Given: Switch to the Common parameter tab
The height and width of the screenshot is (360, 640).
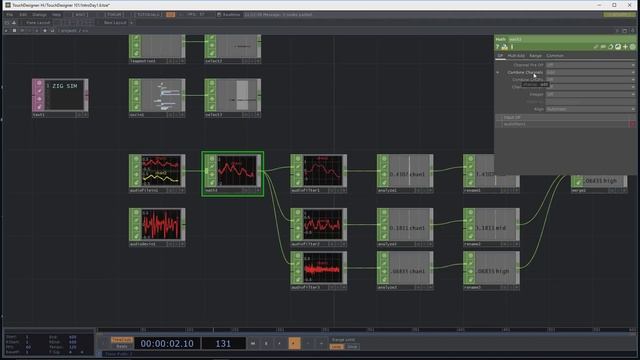Looking at the screenshot, I should pyautogui.click(x=555, y=56).
